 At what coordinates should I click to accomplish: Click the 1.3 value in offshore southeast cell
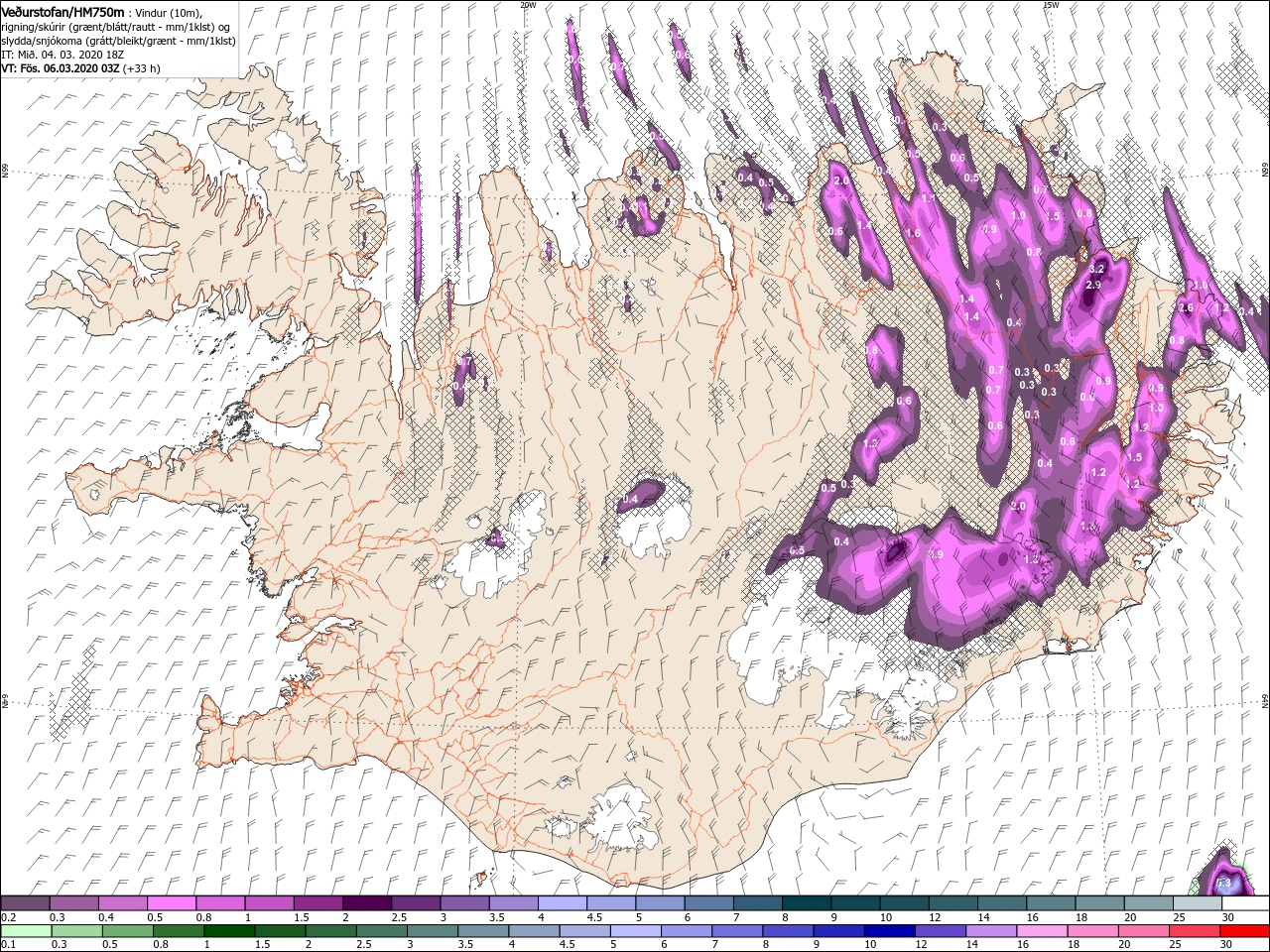click(x=1223, y=882)
